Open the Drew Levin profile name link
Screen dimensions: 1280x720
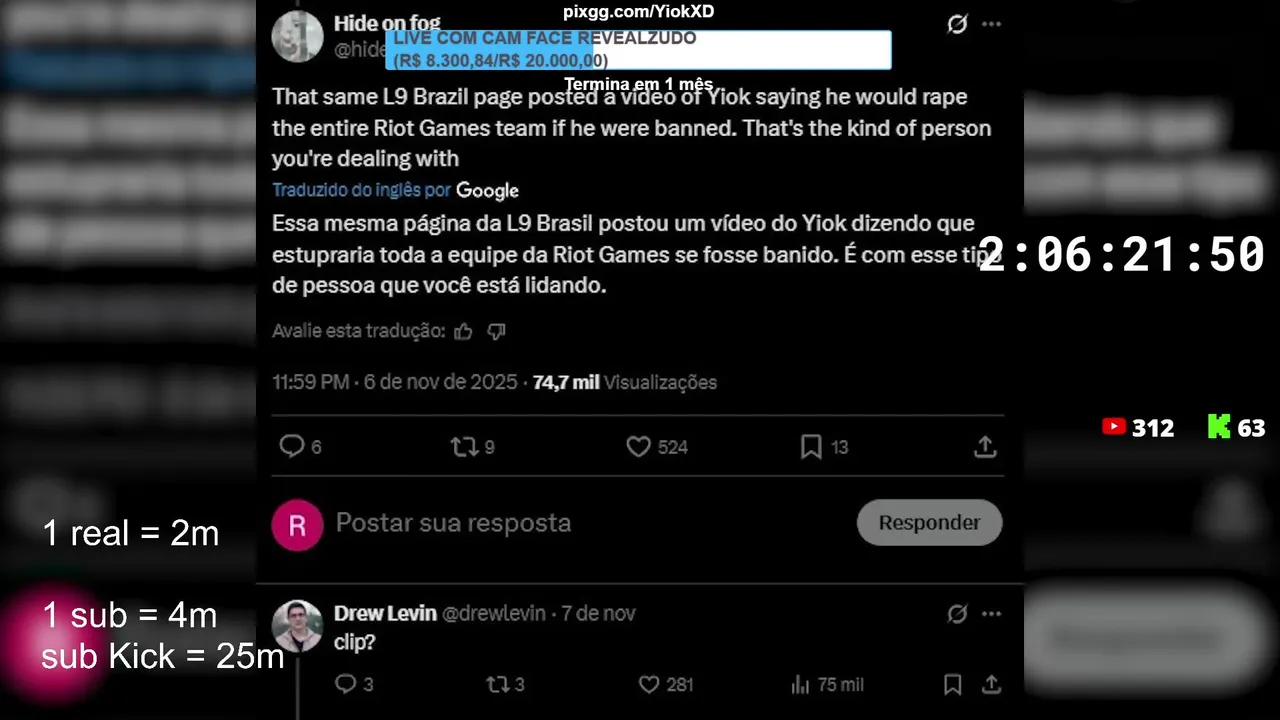(385, 613)
